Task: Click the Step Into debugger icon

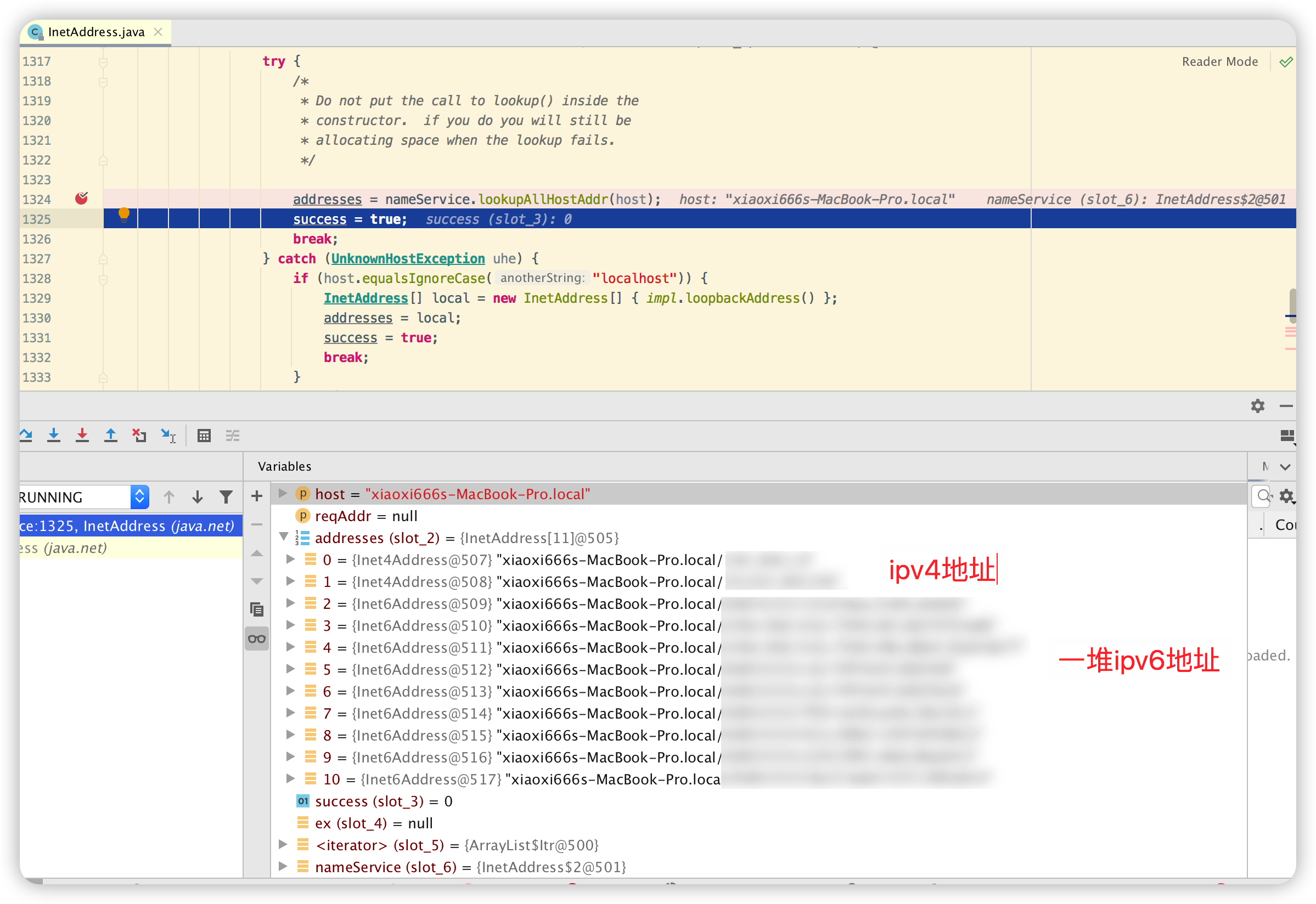Action: [x=54, y=435]
